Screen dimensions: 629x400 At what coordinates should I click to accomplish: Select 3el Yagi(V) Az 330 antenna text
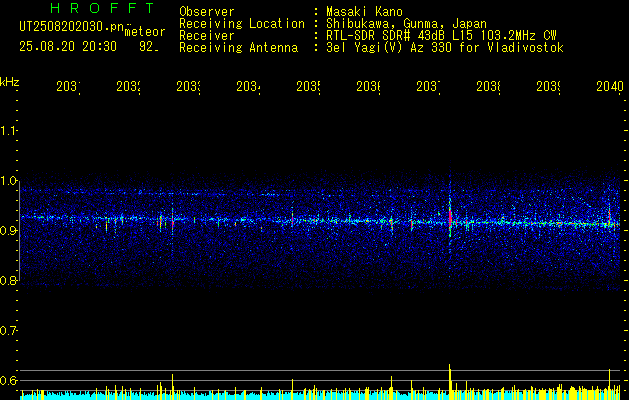445,48
